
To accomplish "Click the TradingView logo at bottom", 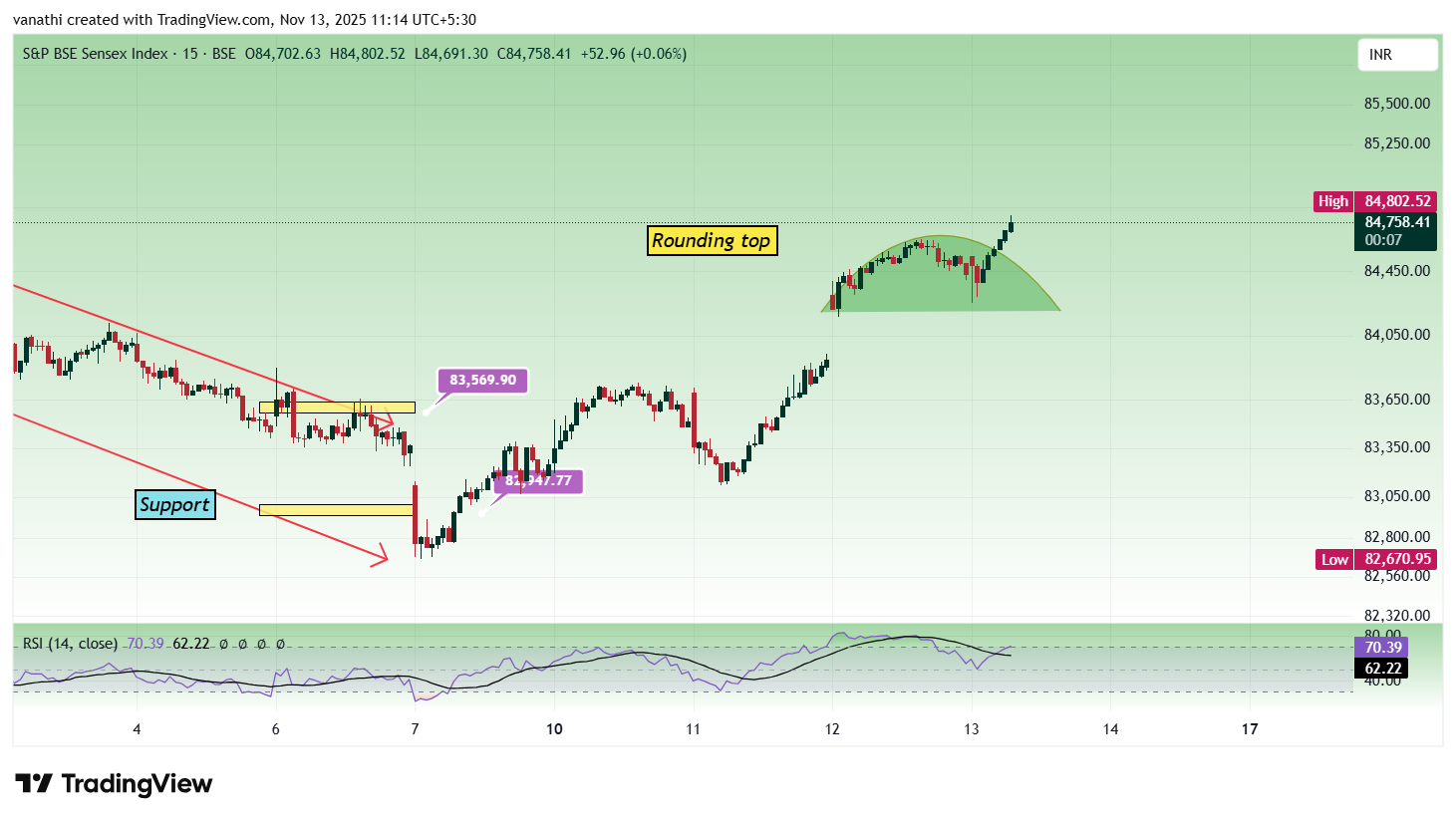I will tap(114, 784).
